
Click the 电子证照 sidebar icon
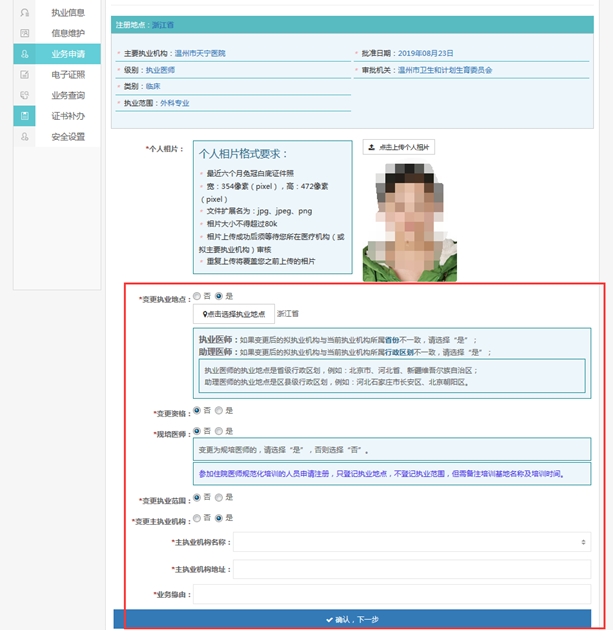pos(24,74)
